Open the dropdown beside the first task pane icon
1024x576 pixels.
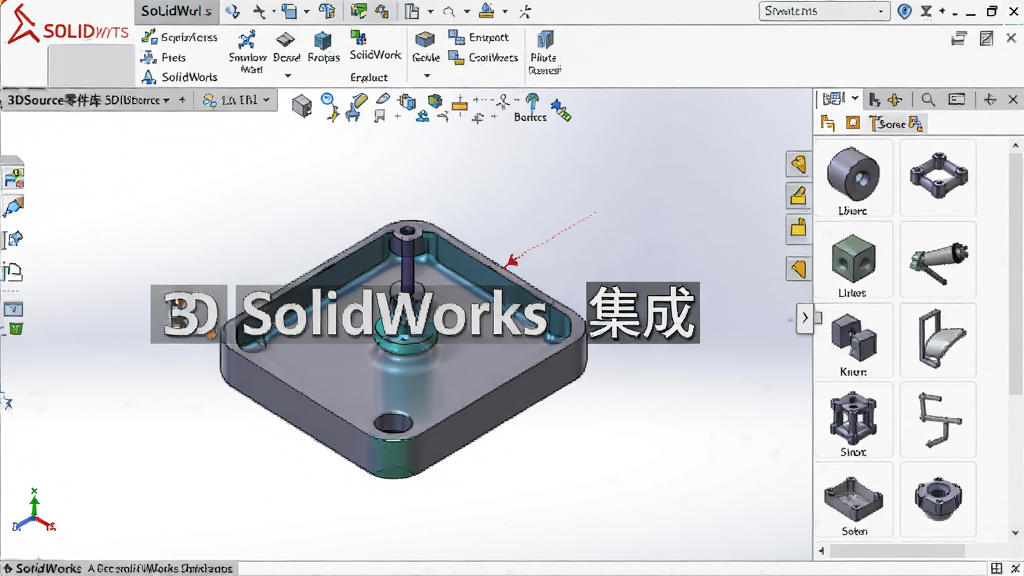point(855,99)
